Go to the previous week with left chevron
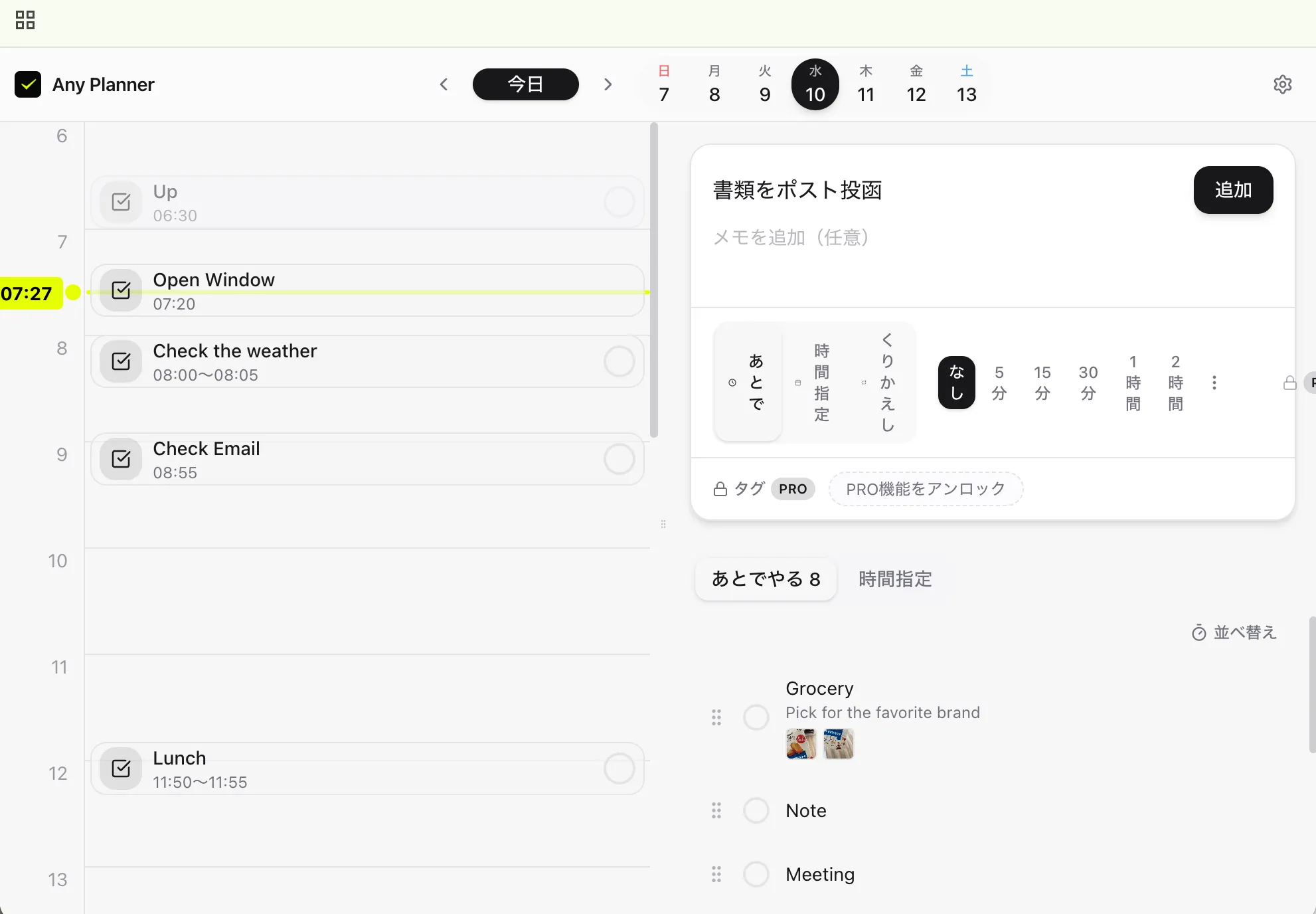This screenshot has width=1316, height=914. [x=444, y=84]
